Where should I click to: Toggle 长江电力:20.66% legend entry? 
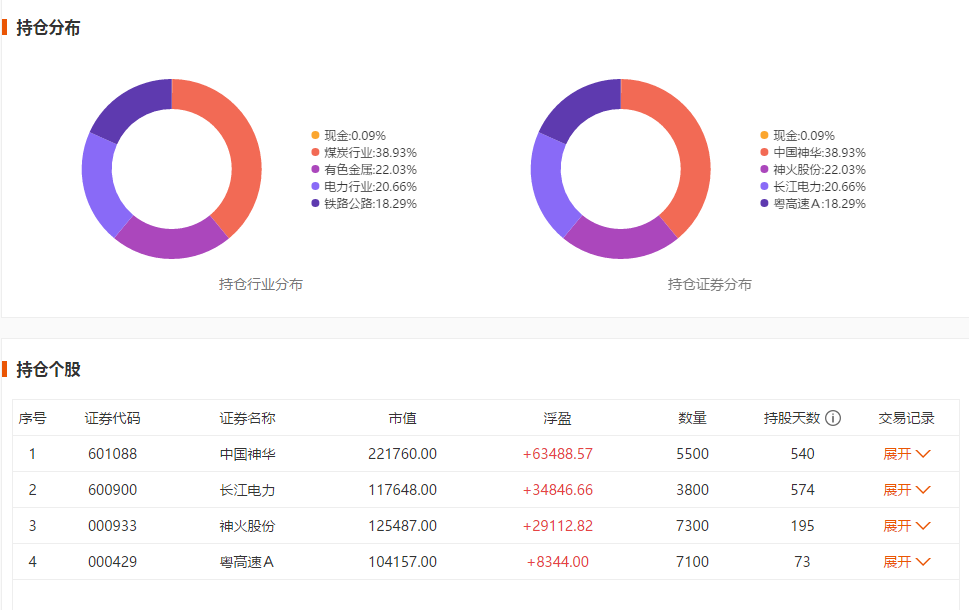[x=813, y=187]
